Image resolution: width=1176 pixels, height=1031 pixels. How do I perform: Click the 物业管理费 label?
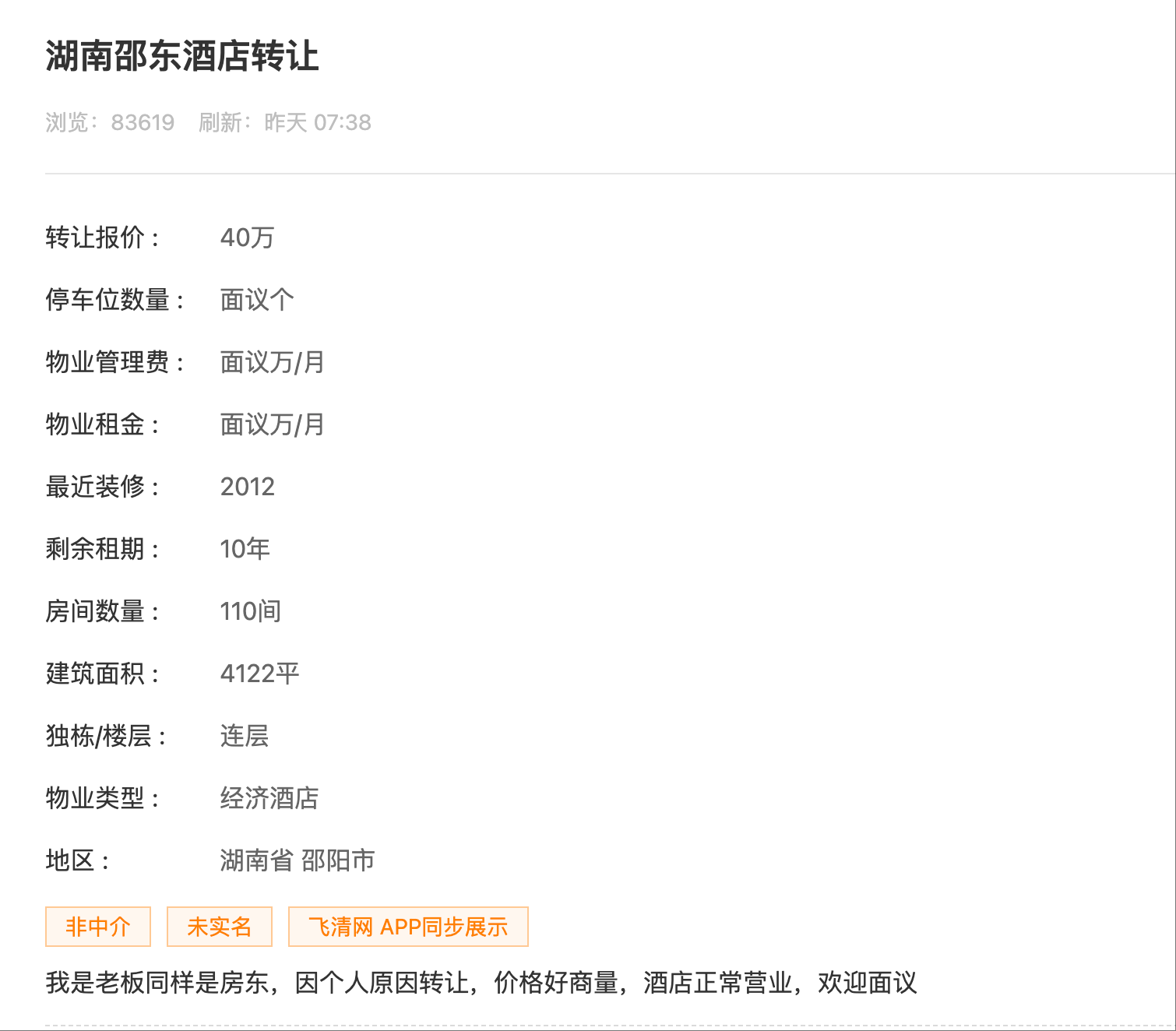click(x=114, y=362)
